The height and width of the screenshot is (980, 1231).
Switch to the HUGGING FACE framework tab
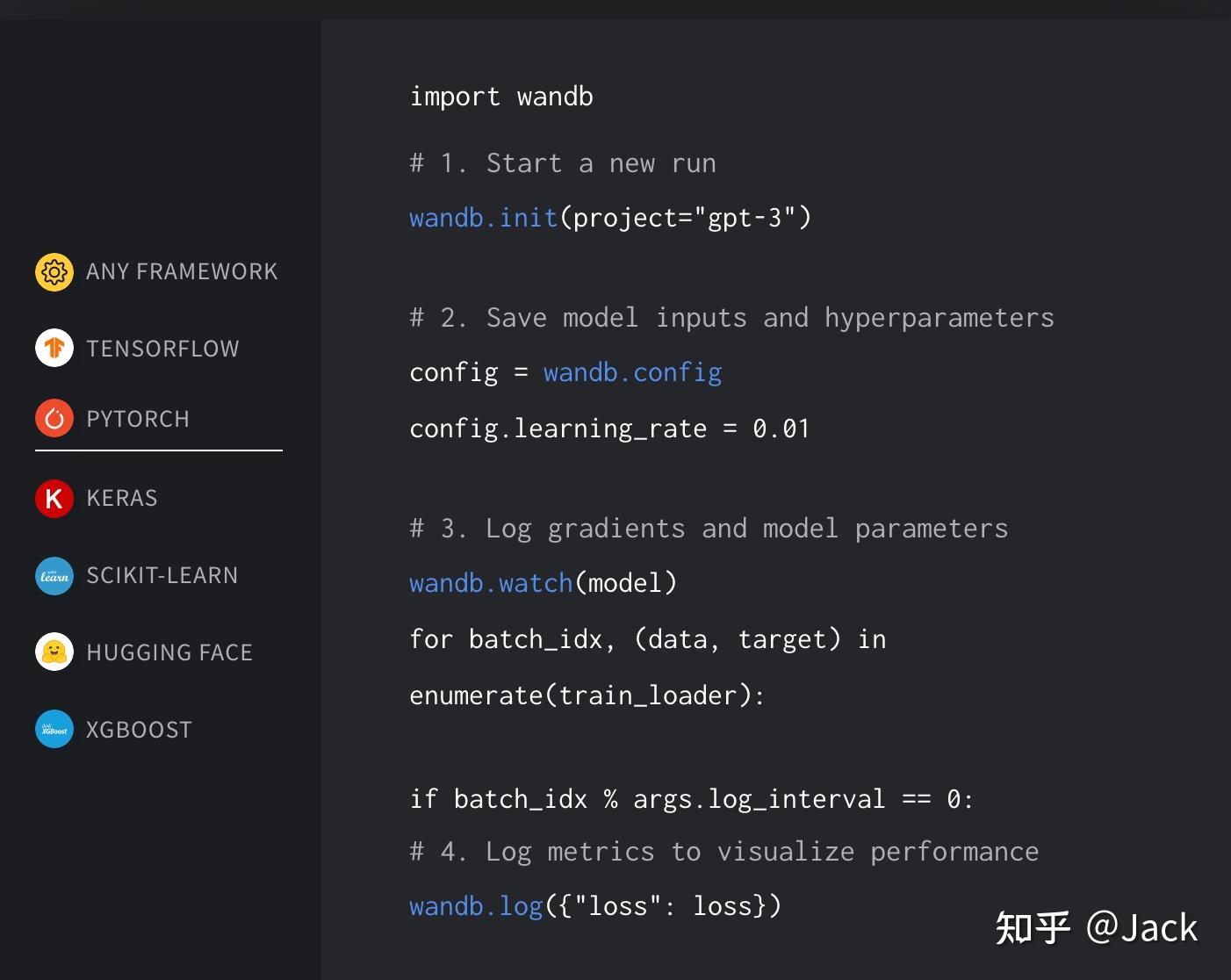(x=169, y=652)
